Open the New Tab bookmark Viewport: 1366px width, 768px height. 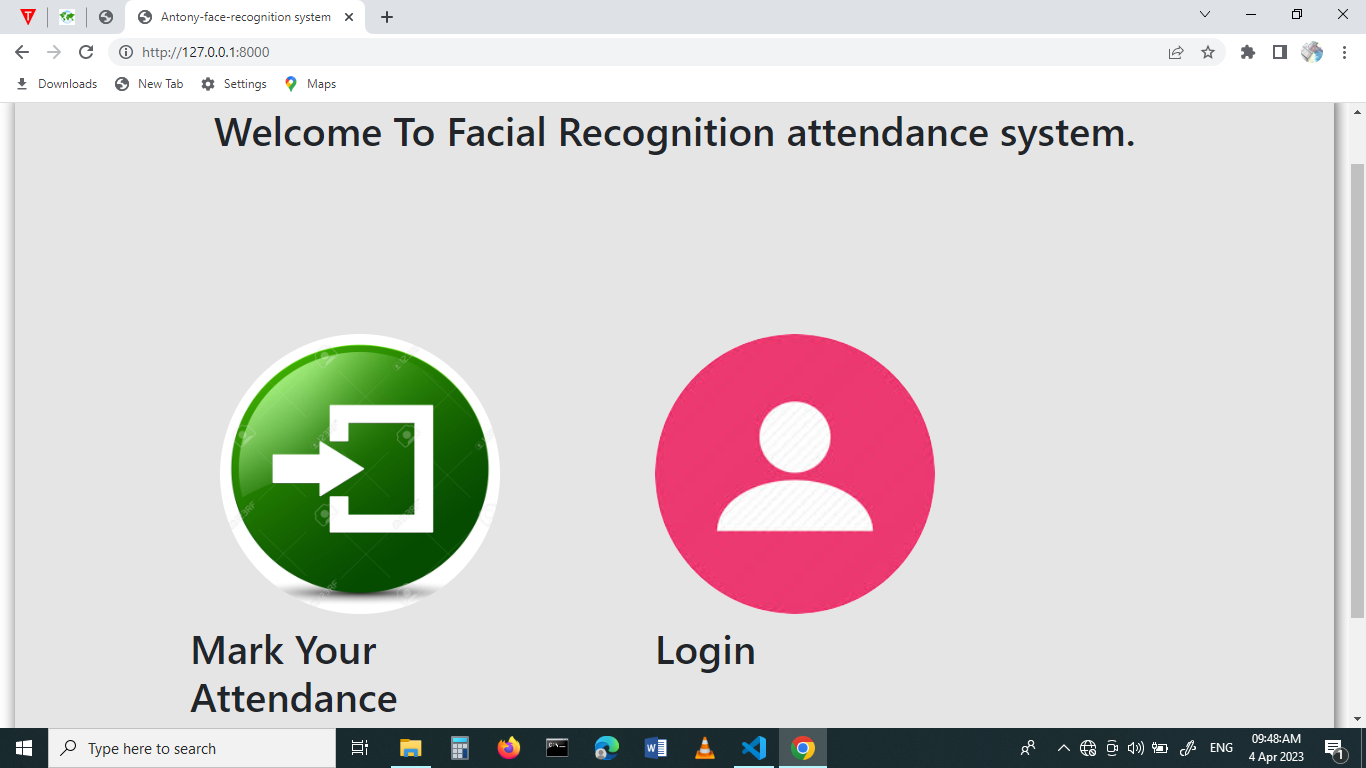149,84
